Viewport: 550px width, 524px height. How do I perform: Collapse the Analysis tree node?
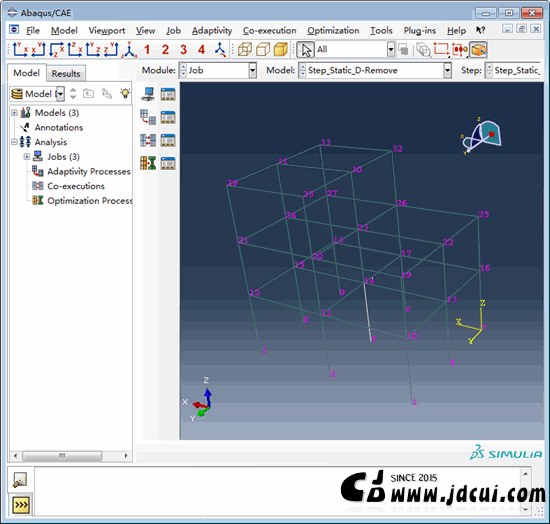coord(14,142)
